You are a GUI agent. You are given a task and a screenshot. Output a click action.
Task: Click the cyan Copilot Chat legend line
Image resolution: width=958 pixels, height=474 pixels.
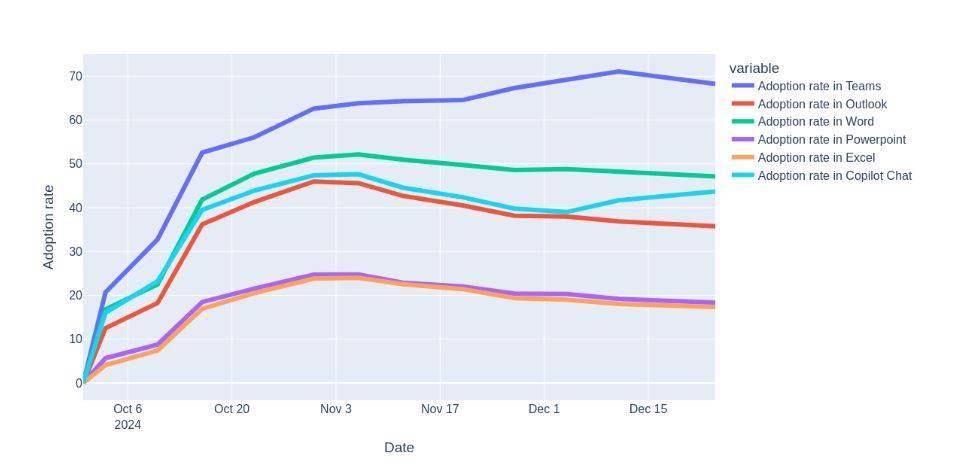[742, 176]
